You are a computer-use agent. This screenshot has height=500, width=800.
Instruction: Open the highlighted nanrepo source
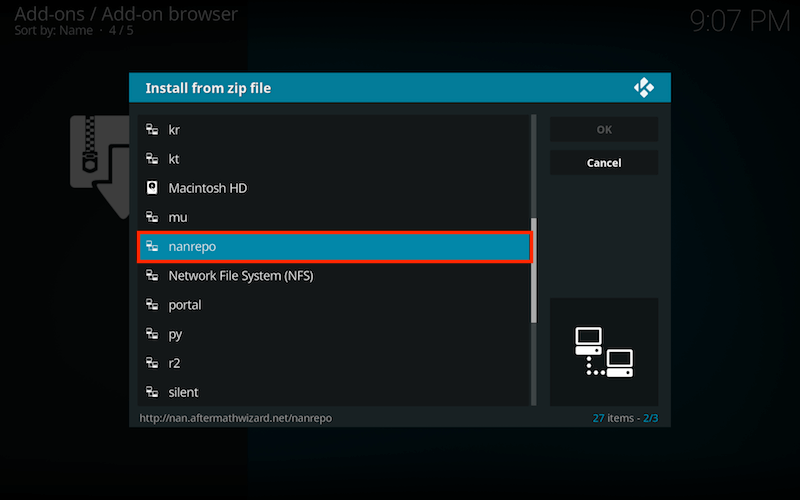pos(335,246)
